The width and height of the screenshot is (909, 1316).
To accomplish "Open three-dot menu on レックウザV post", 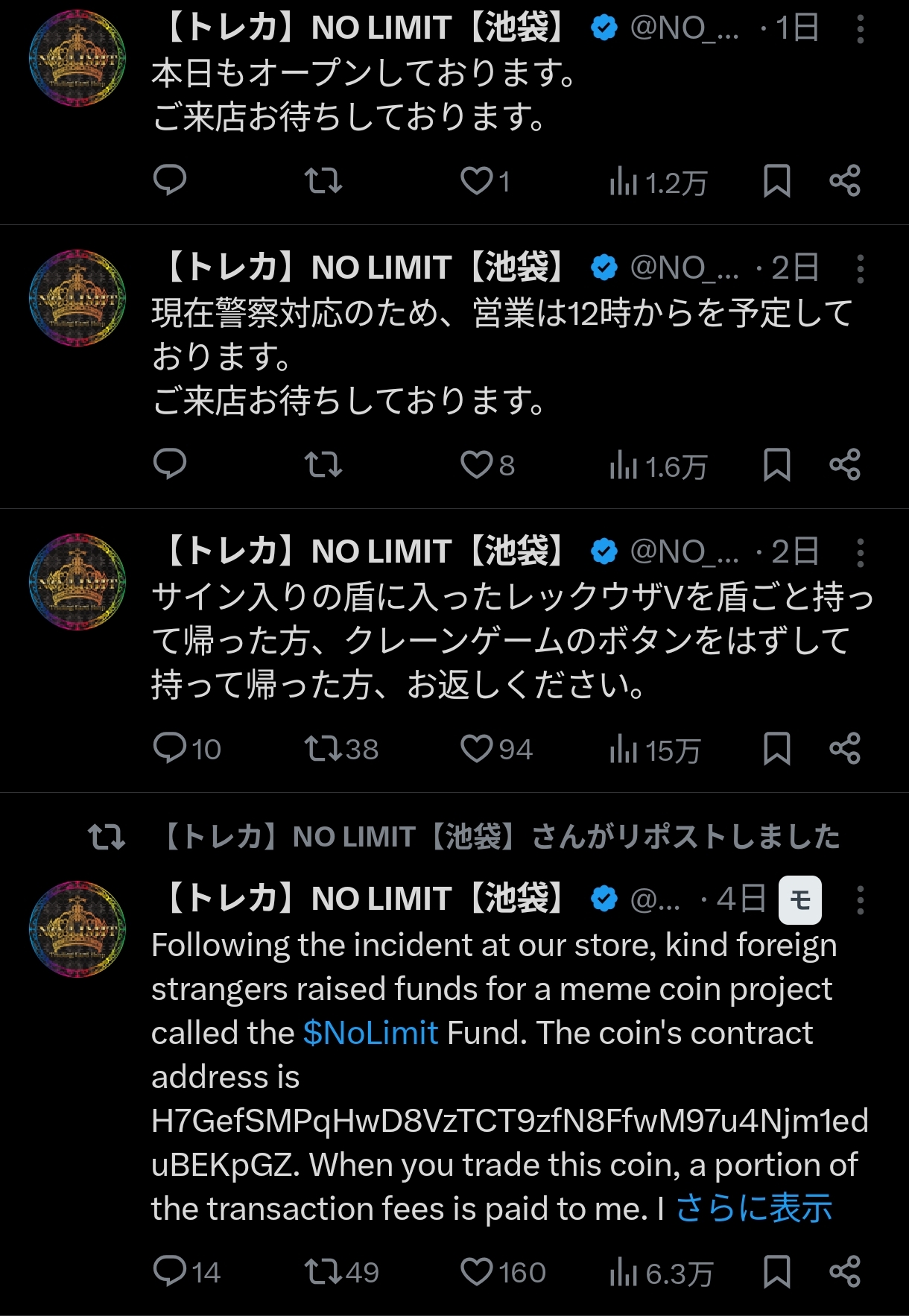I will pyautogui.click(x=860, y=553).
